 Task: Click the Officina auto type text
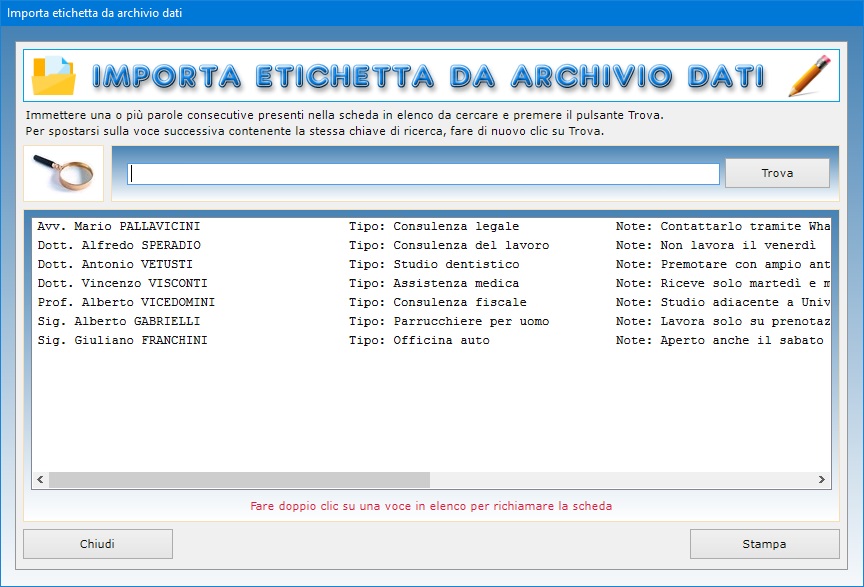pyautogui.click(x=441, y=341)
